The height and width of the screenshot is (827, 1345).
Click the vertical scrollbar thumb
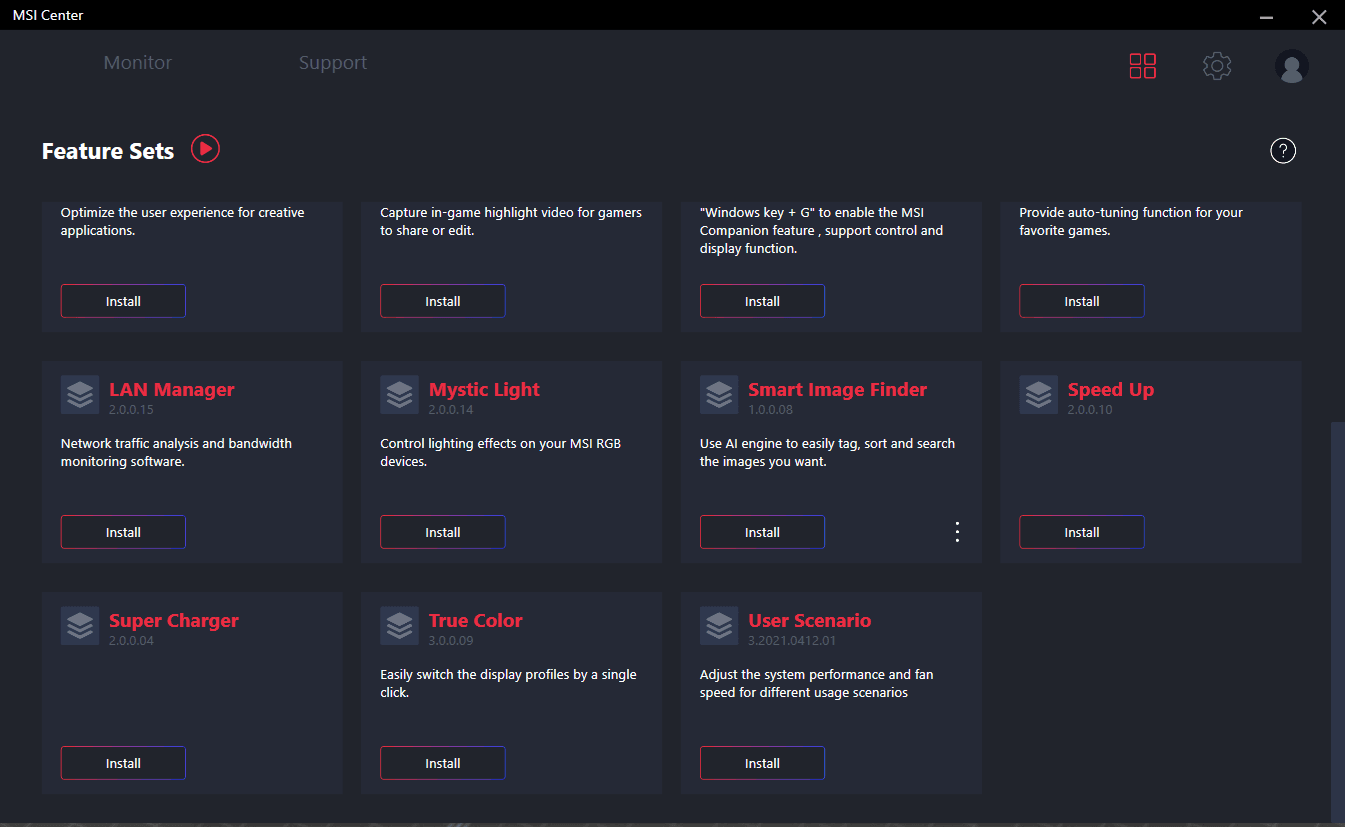point(1336,620)
